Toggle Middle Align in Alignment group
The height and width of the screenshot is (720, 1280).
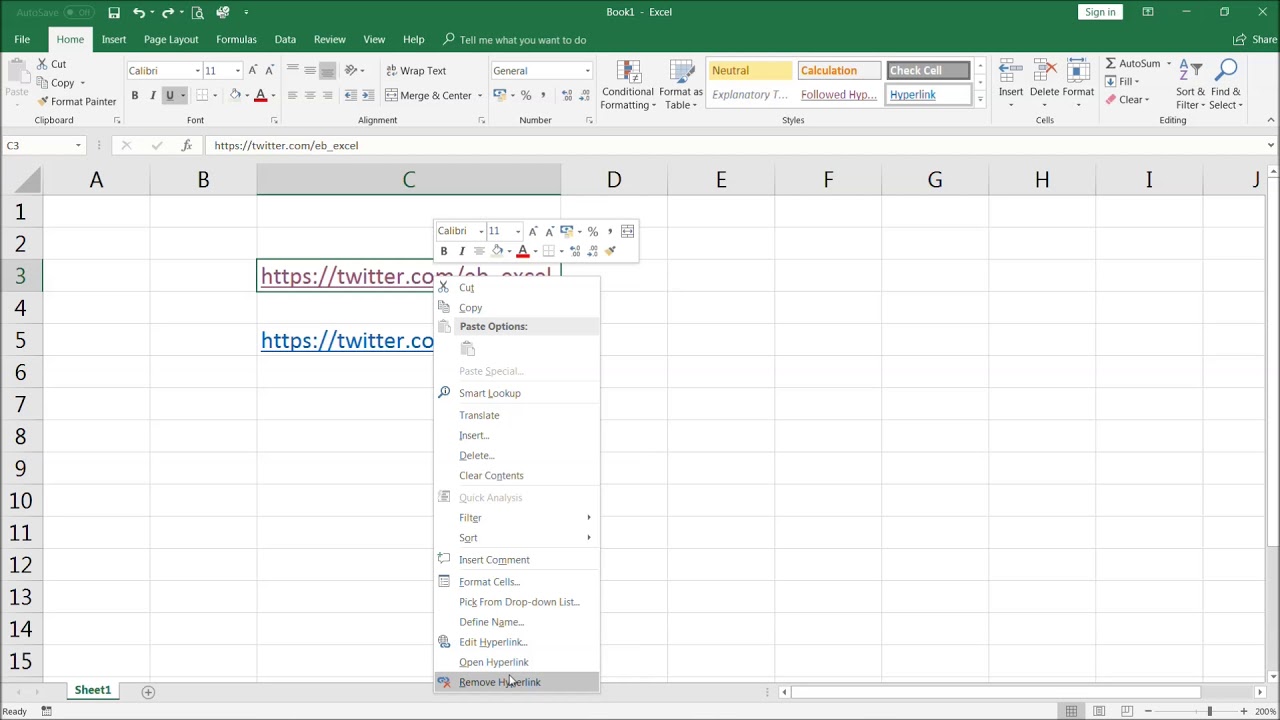point(310,70)
